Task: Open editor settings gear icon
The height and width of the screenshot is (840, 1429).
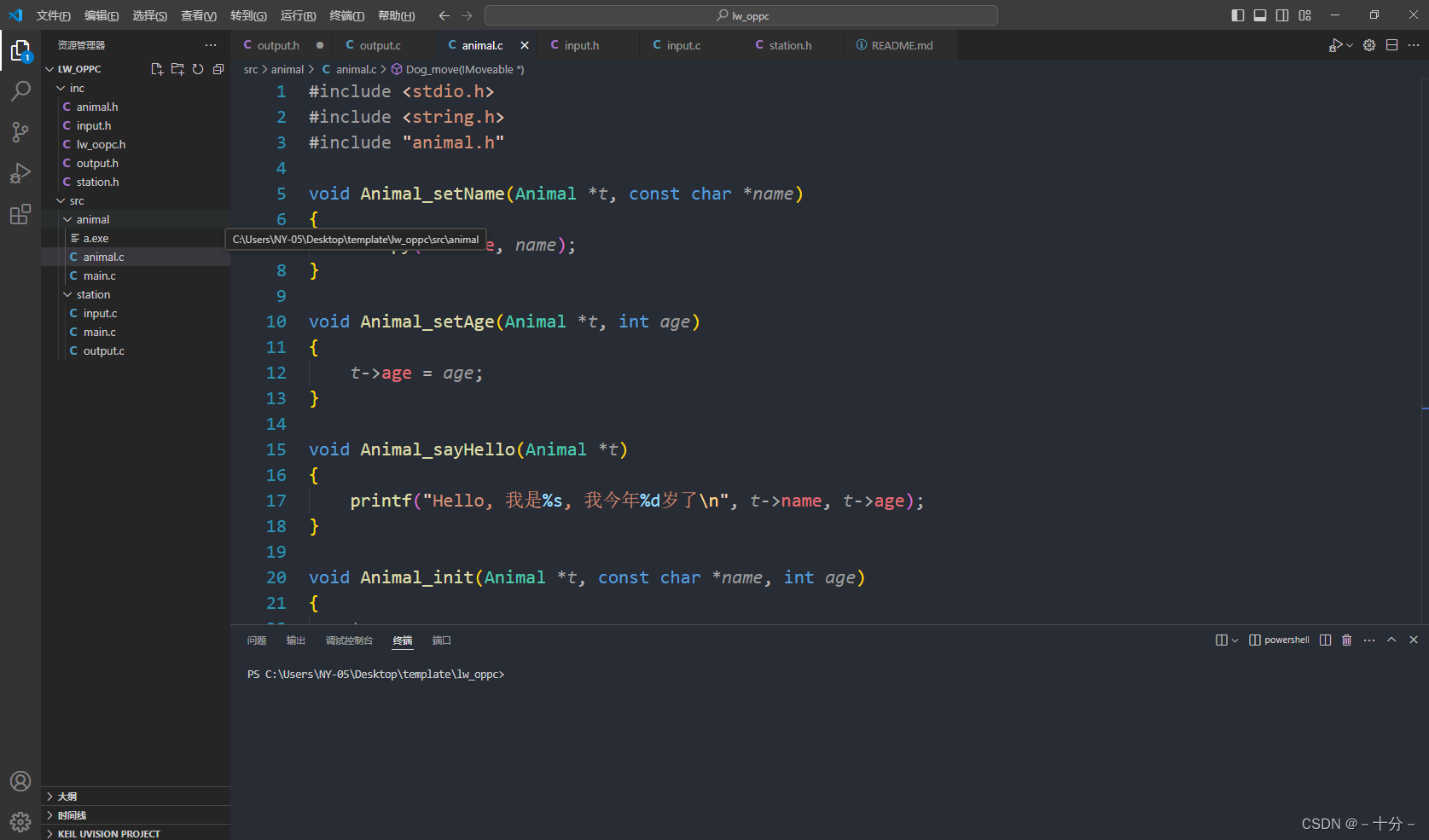Action: click(1369, 45)
